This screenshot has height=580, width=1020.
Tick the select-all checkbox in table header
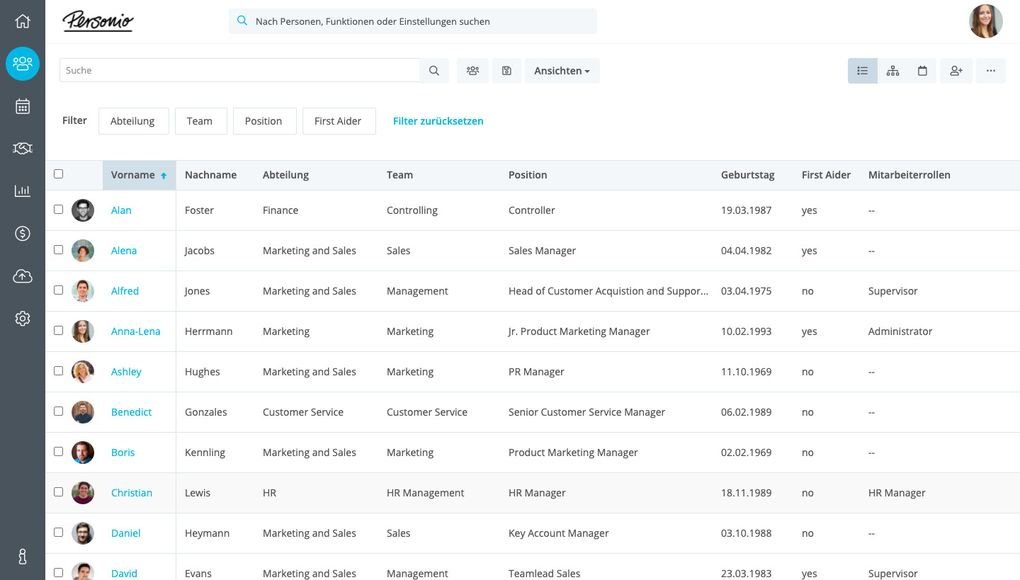pyautogui.click(x=58, y=174)
